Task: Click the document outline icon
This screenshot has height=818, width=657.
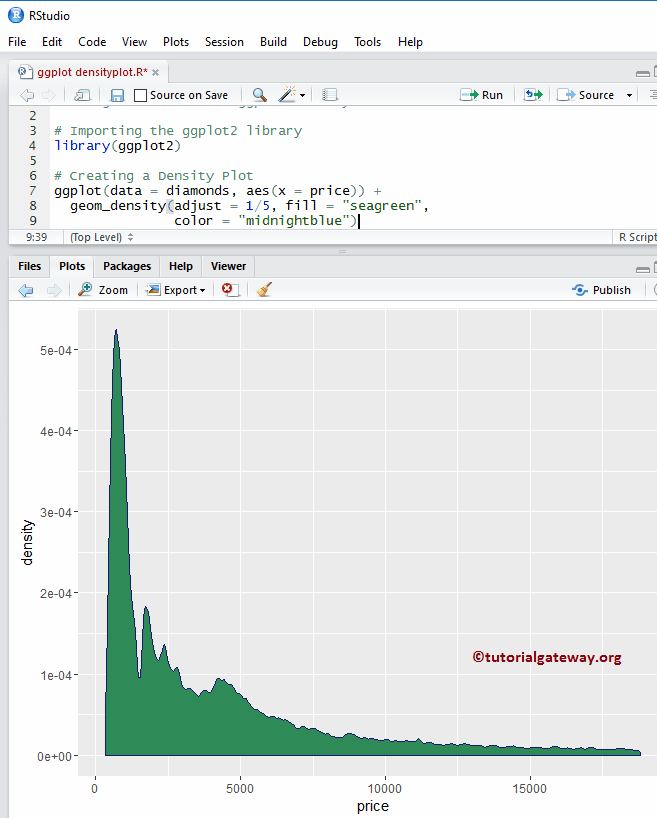Action: click(653, 94)
